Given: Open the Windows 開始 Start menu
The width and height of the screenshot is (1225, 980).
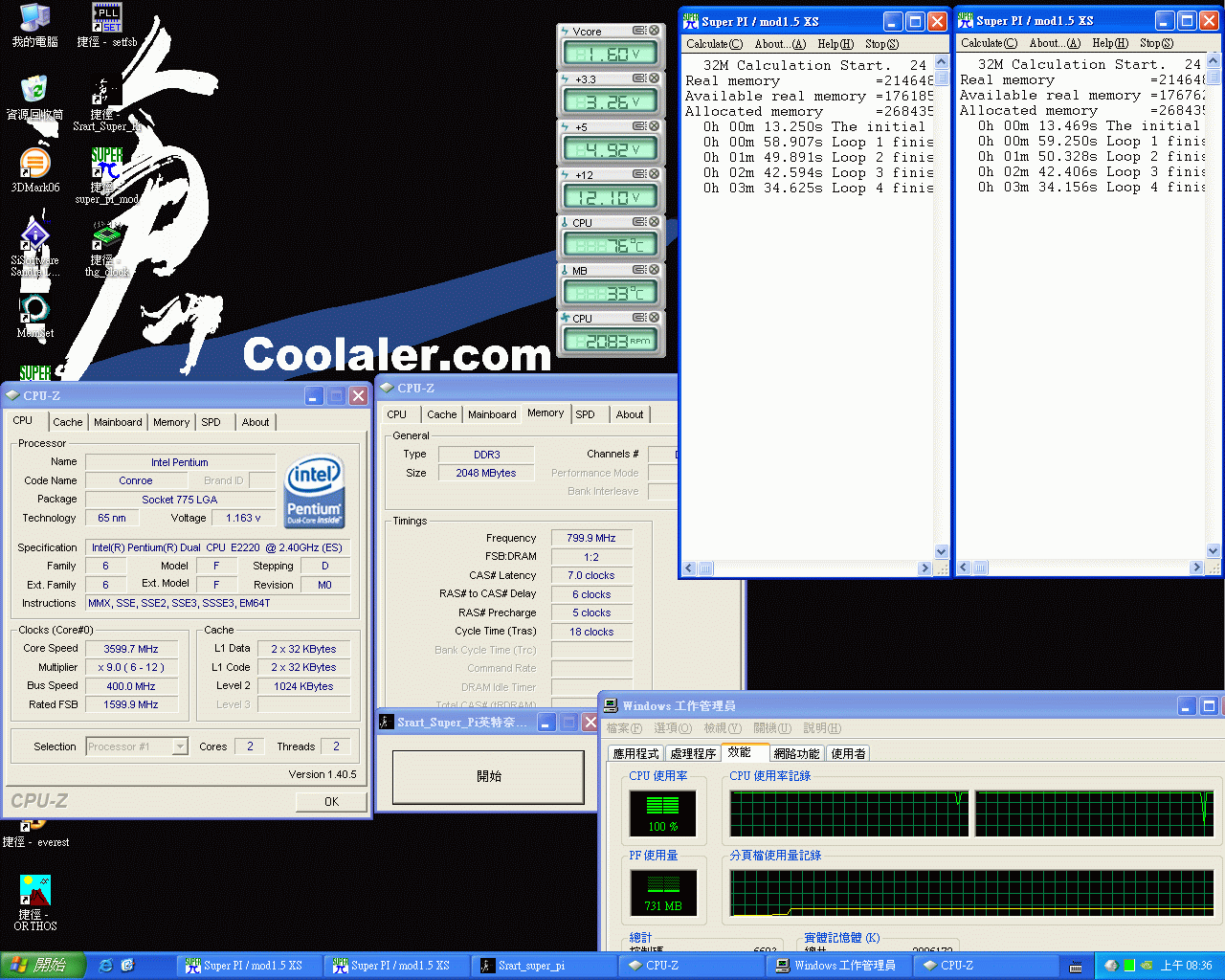Looking at the screenshot, I should (43, 966).
